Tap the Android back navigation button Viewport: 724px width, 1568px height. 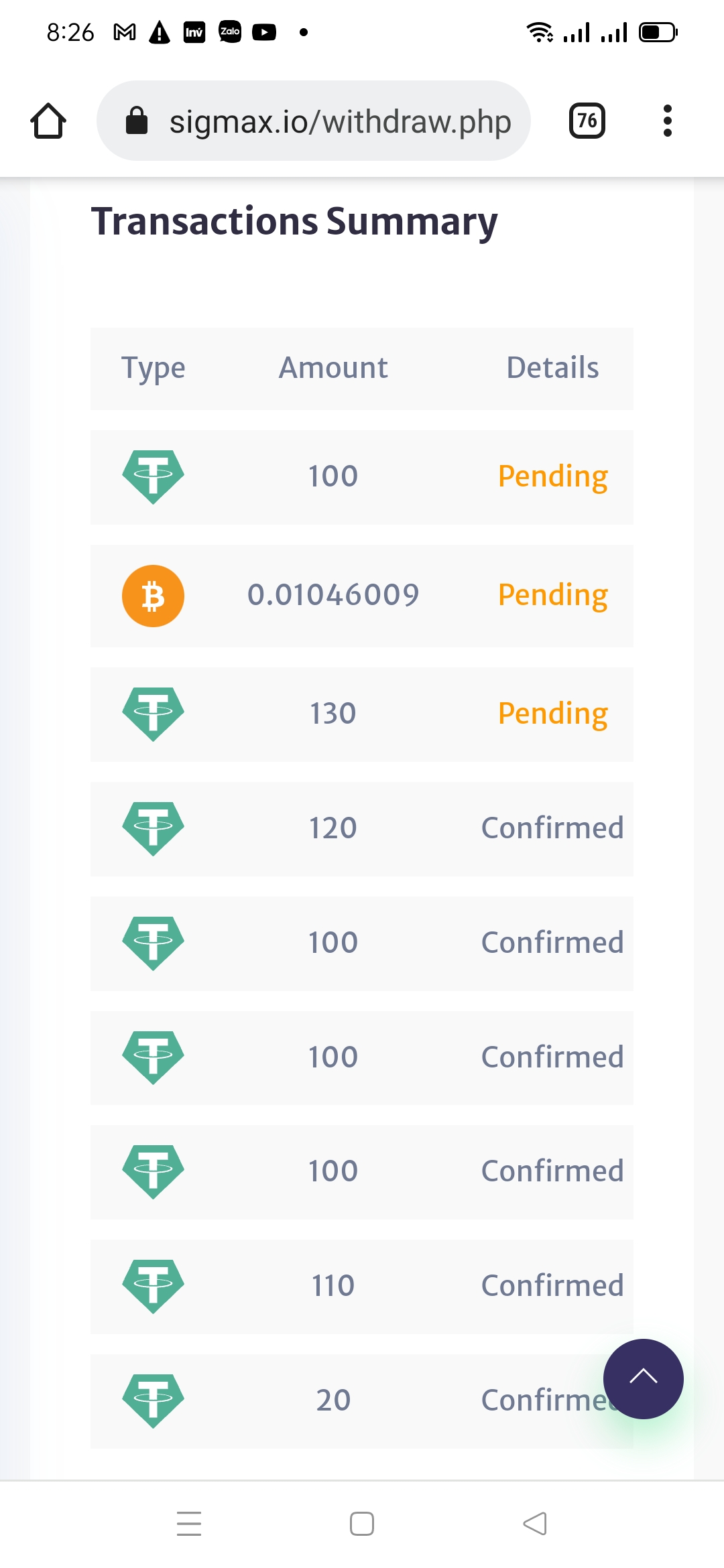pyautogui.click(x=535, y=1523)
